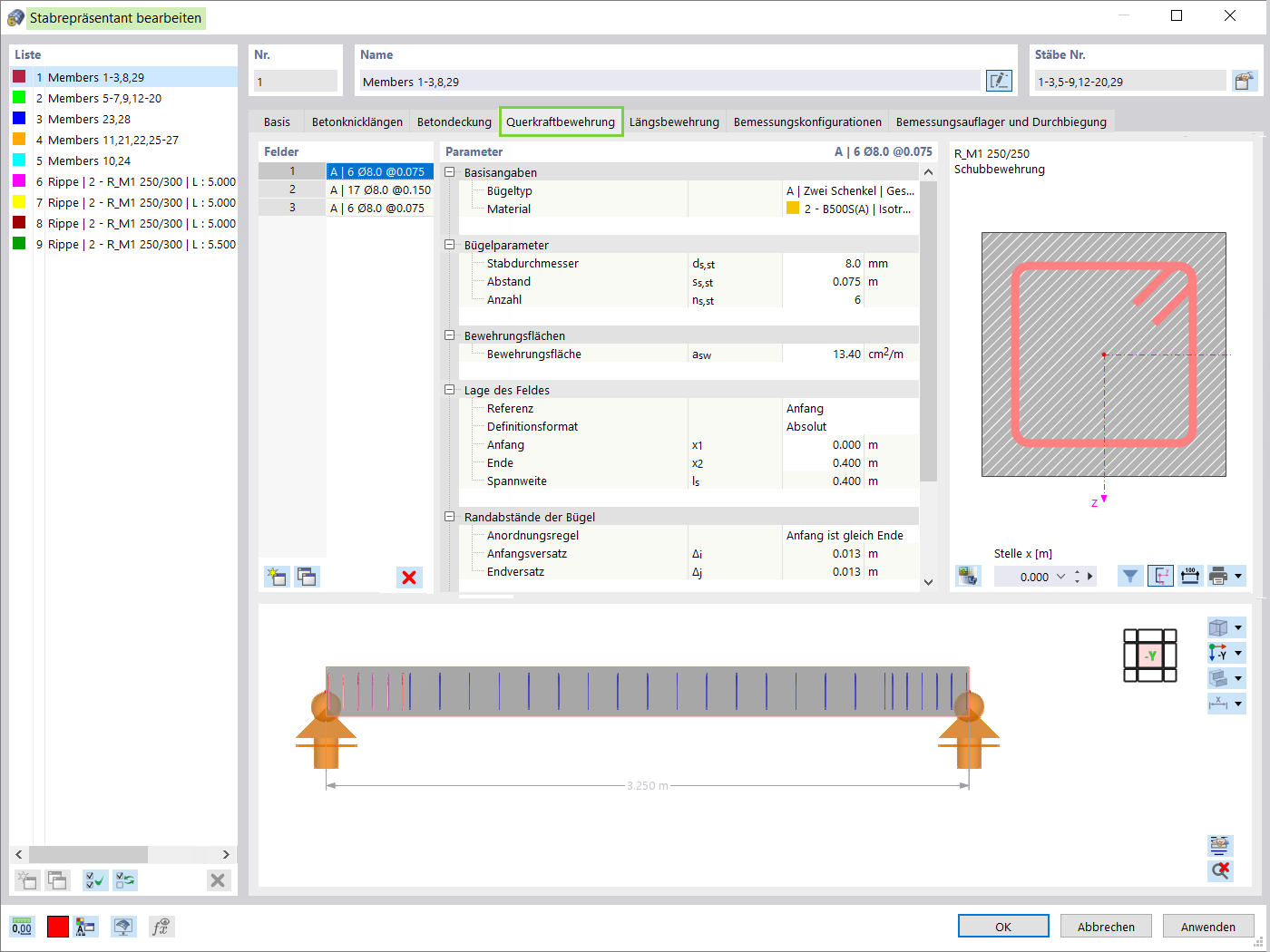This screenshot has height=952, width=1270.
Task: Open the Bemessungskonfigurationen tab
Action: 807,121
